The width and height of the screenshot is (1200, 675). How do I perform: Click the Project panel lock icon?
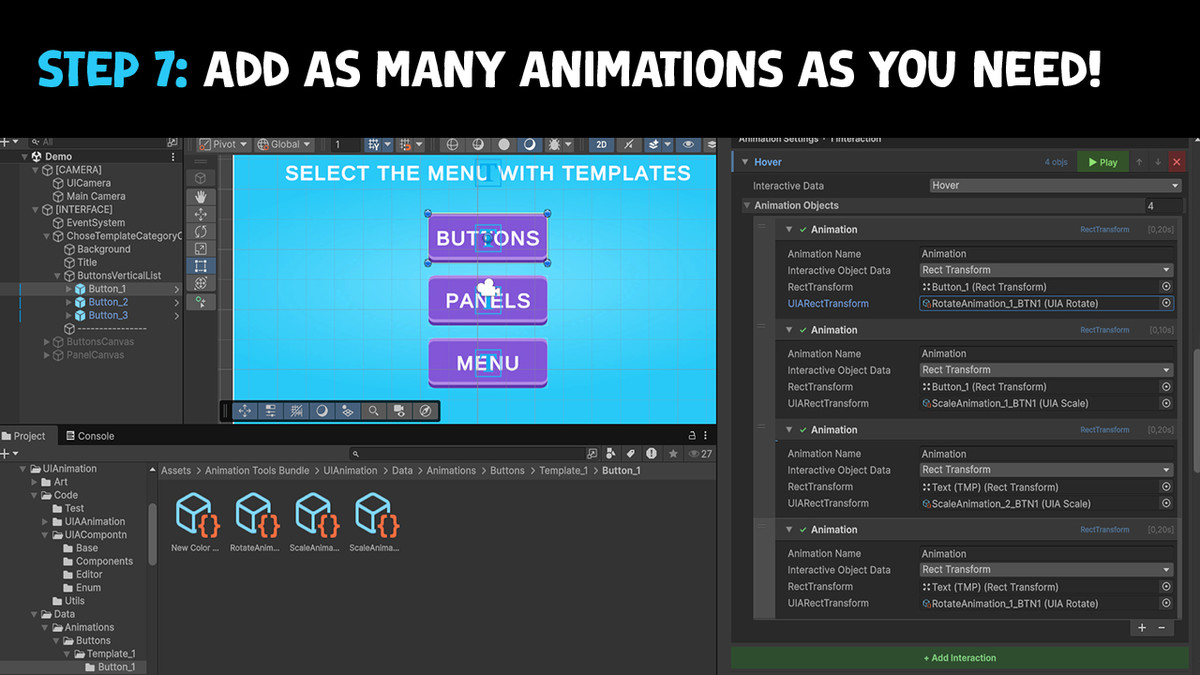[692, 435]
